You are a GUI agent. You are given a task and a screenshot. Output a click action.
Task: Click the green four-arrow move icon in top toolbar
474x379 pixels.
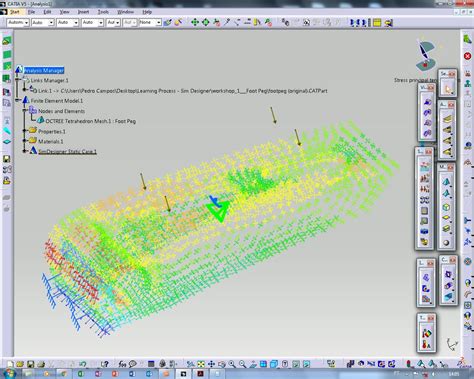point(195,23)
